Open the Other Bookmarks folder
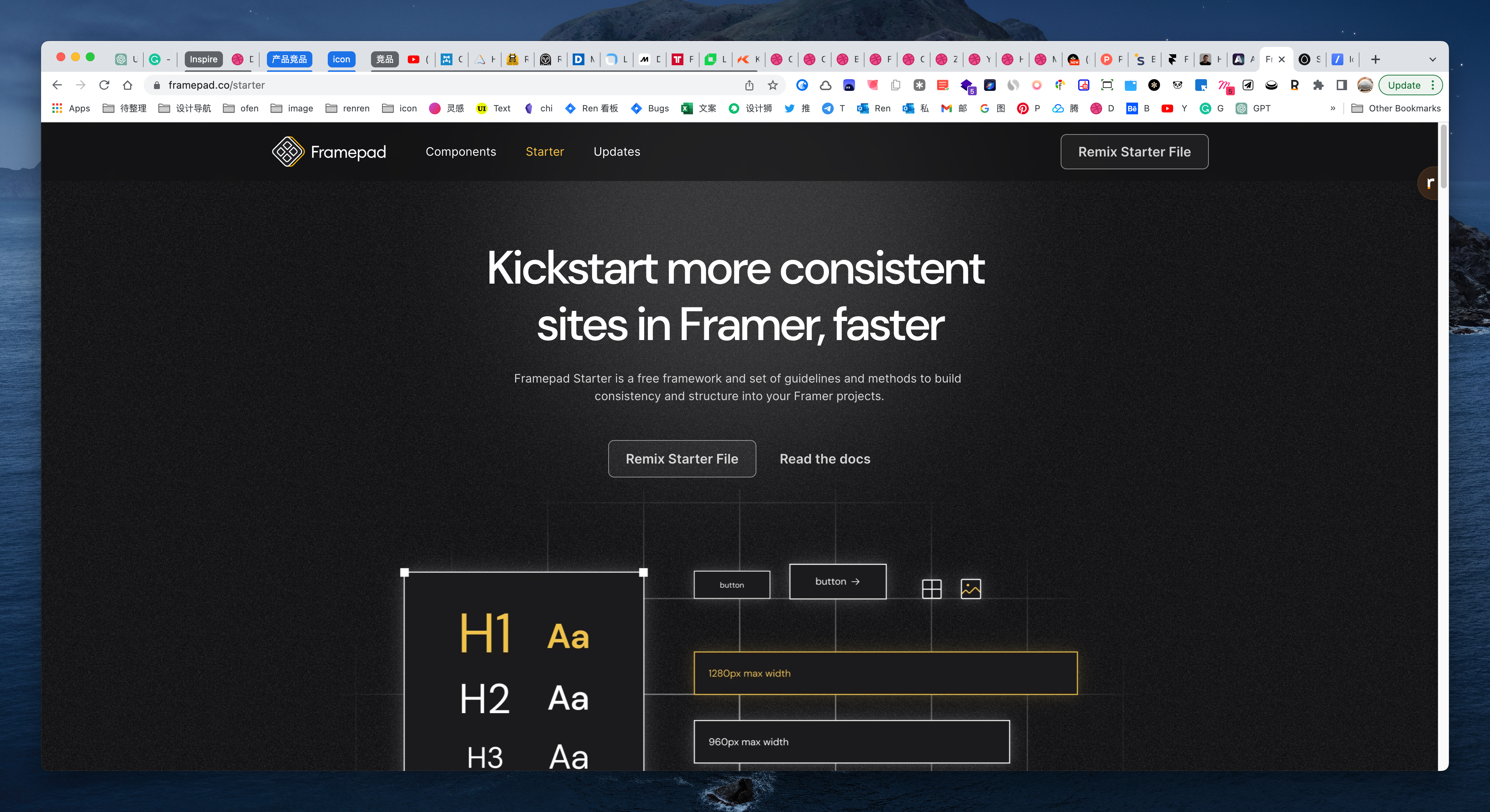The width and height of the screenshot is (1490, 812). pyautogui.click(x=1396, y=108)
